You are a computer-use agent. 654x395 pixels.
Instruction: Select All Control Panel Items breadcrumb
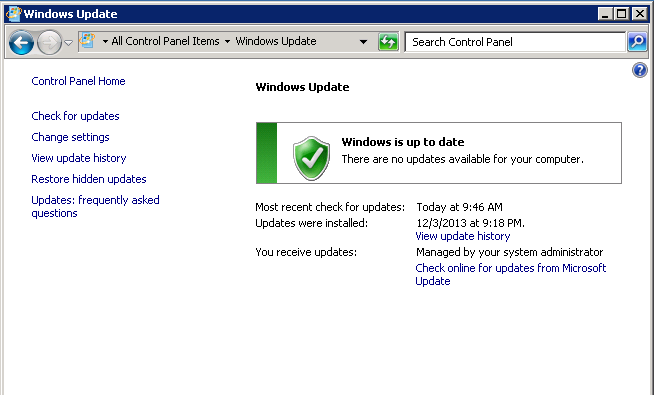coord(165,41)
